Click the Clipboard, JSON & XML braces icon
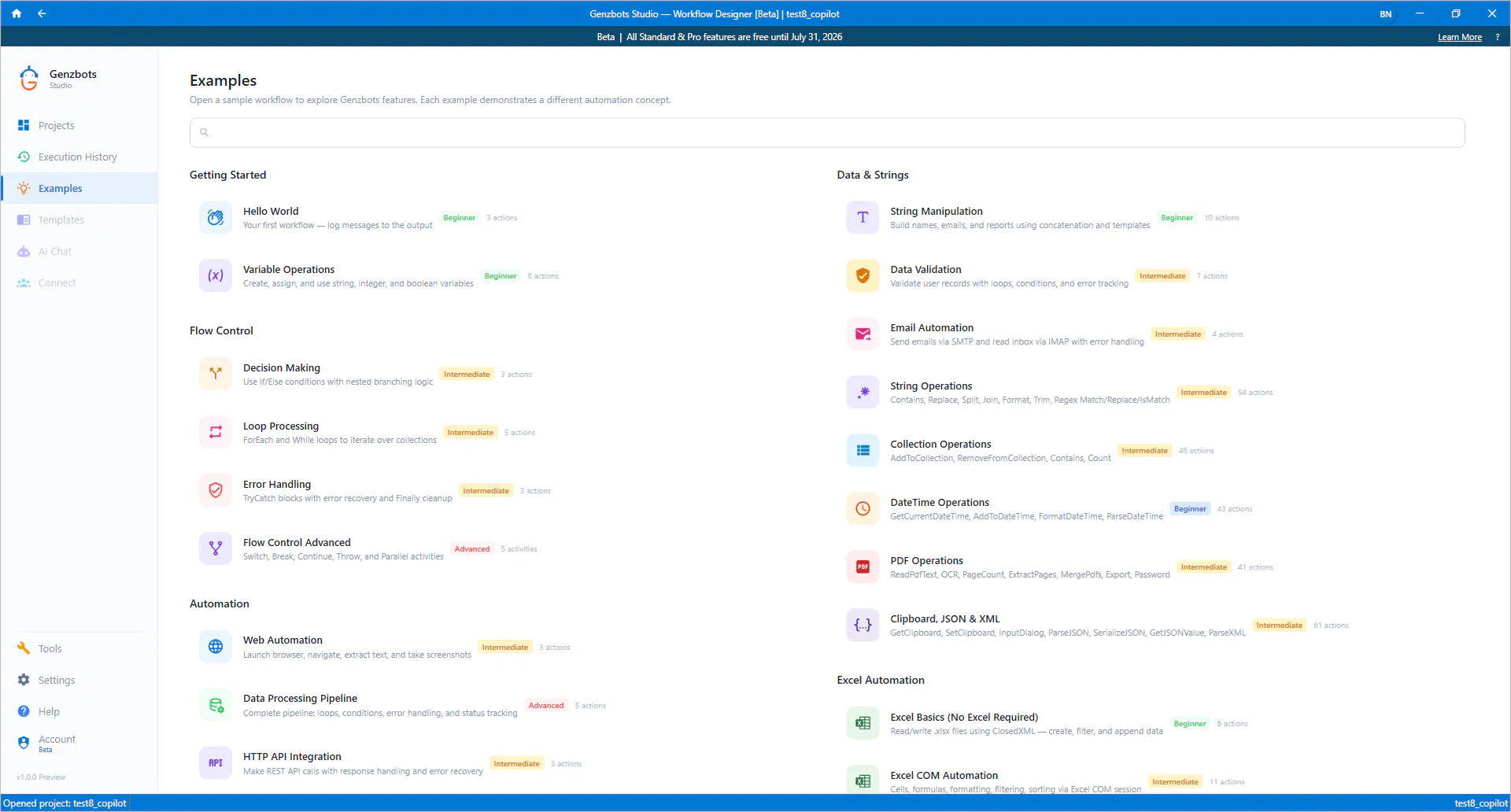Viewport: 1511px width, 812px height. pyautogui.click(x=863, y=626)
